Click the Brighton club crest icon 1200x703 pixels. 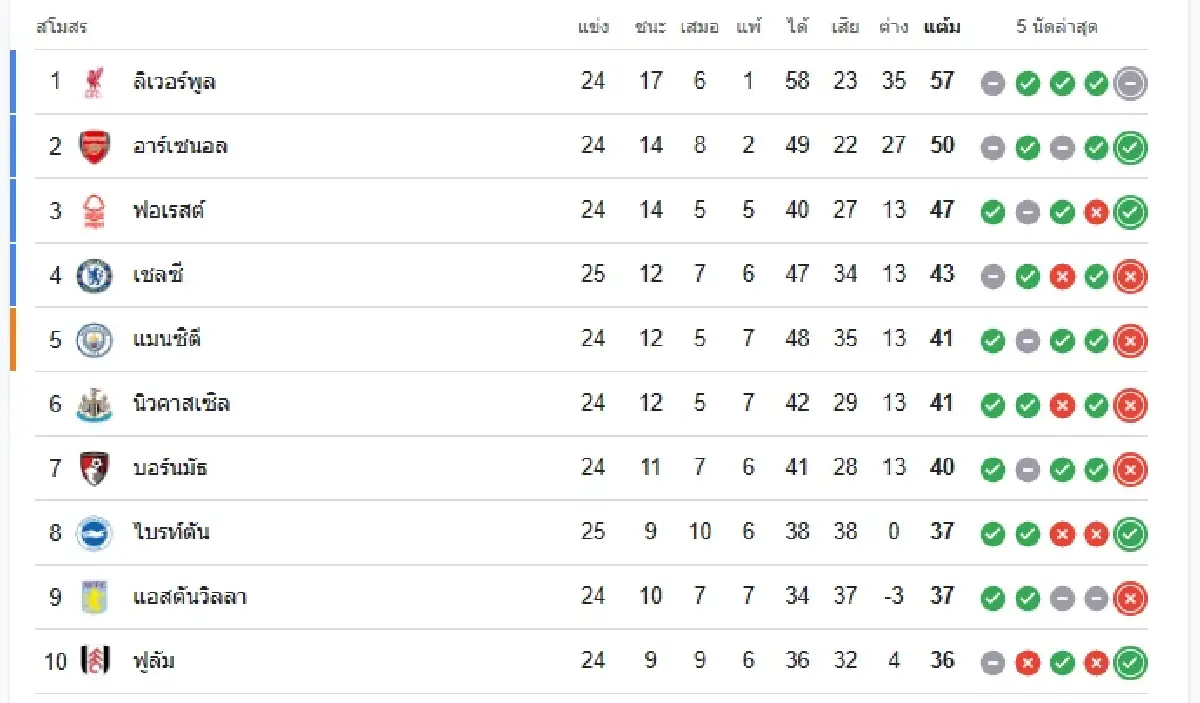tap(93, 533)
